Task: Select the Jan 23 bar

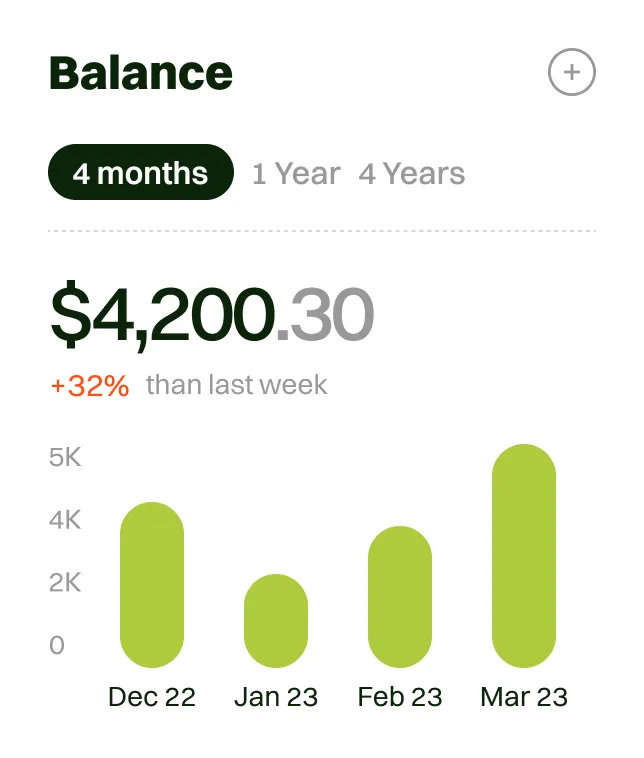Action: pyautogui.click(x=276, y=621)
